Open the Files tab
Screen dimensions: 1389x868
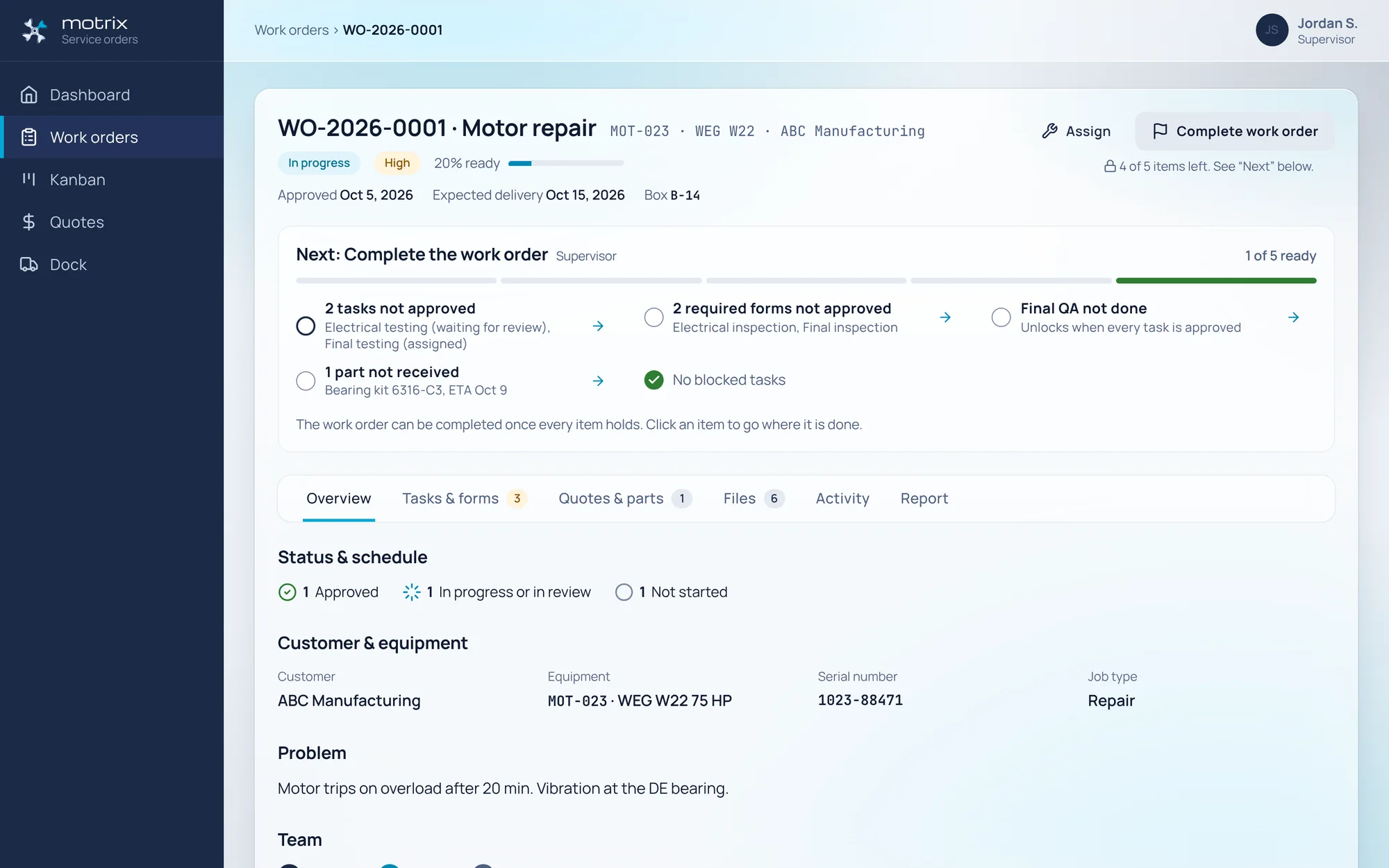tap(754, 499)
